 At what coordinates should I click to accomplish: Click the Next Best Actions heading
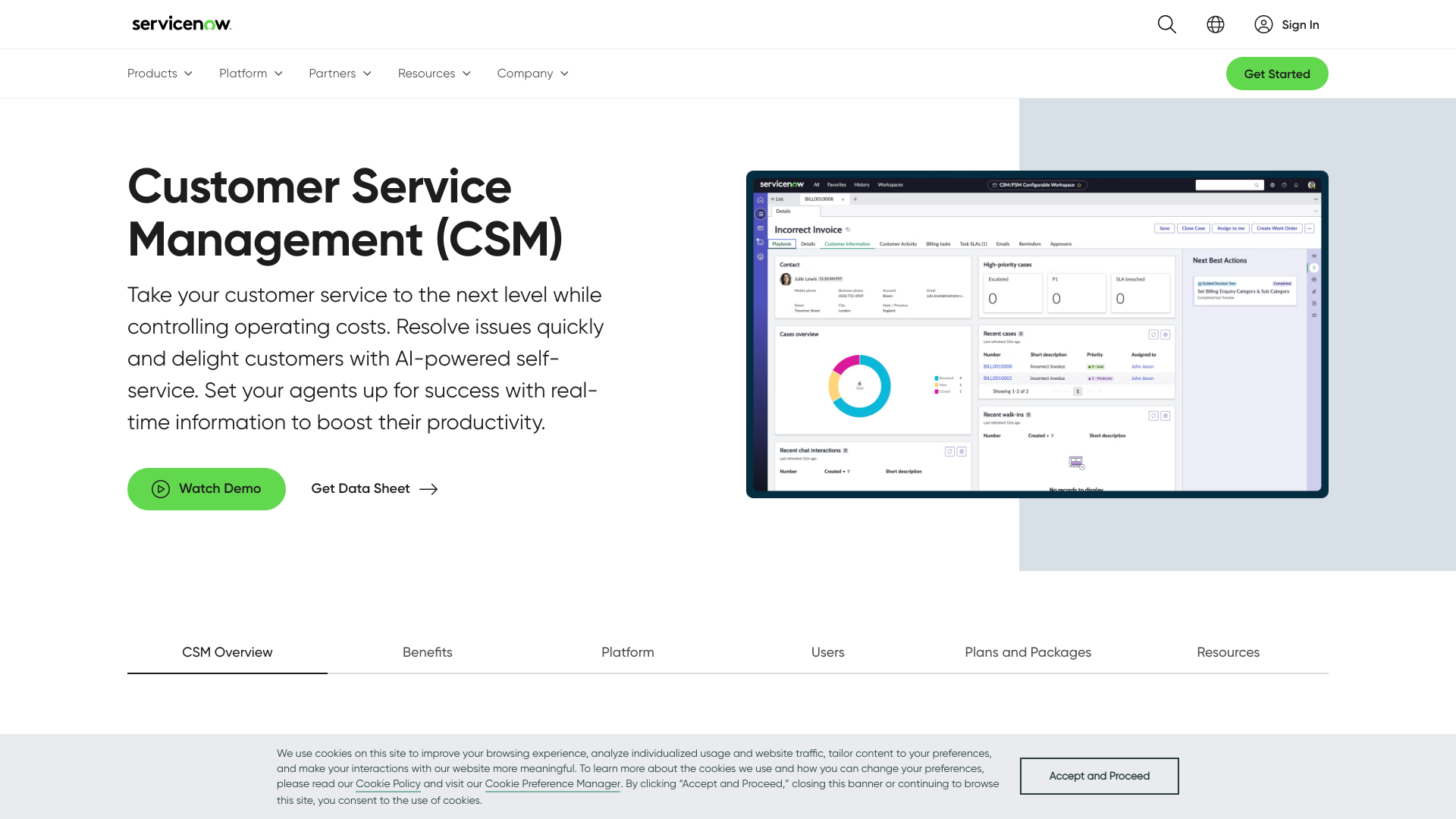click(1219, 260)
